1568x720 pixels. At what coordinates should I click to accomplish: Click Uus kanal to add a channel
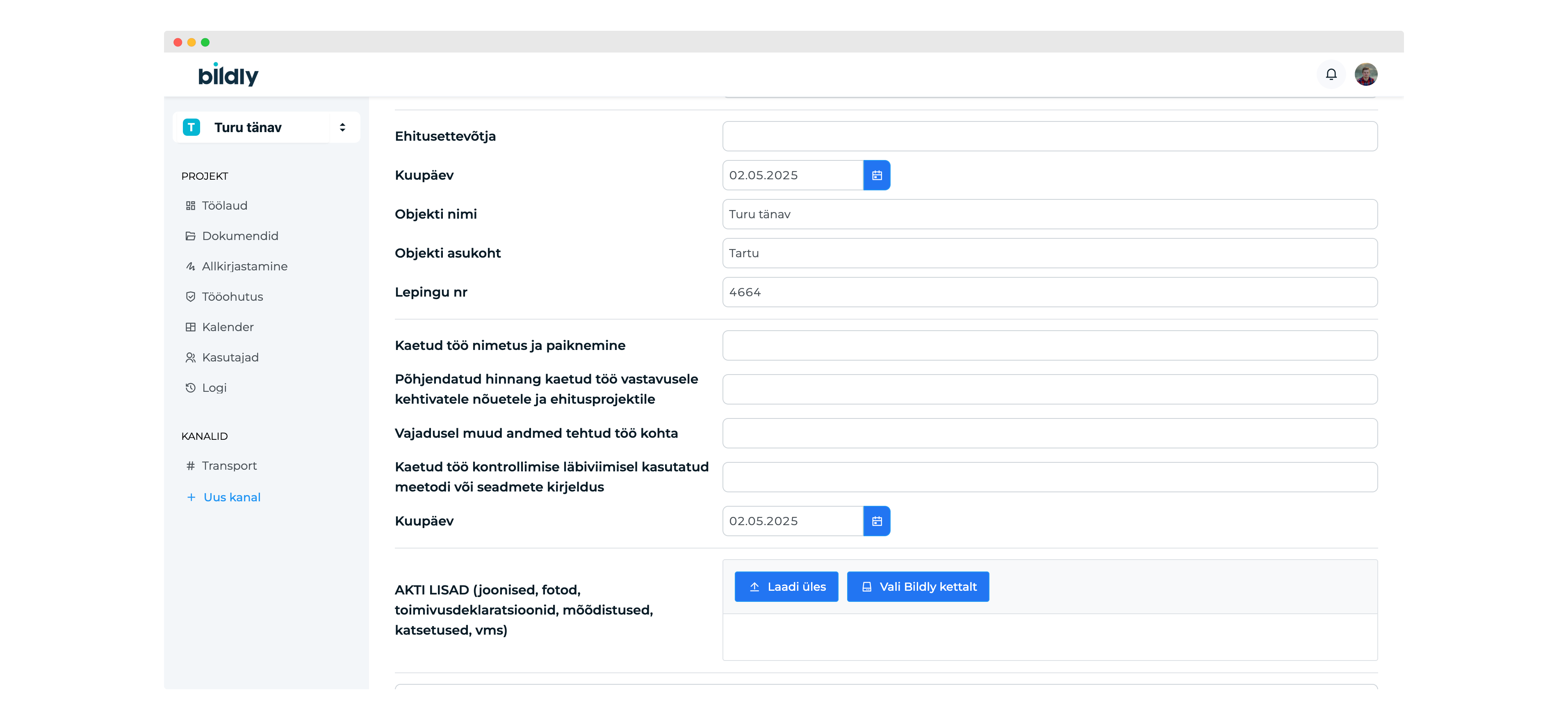tap(223, 498)
